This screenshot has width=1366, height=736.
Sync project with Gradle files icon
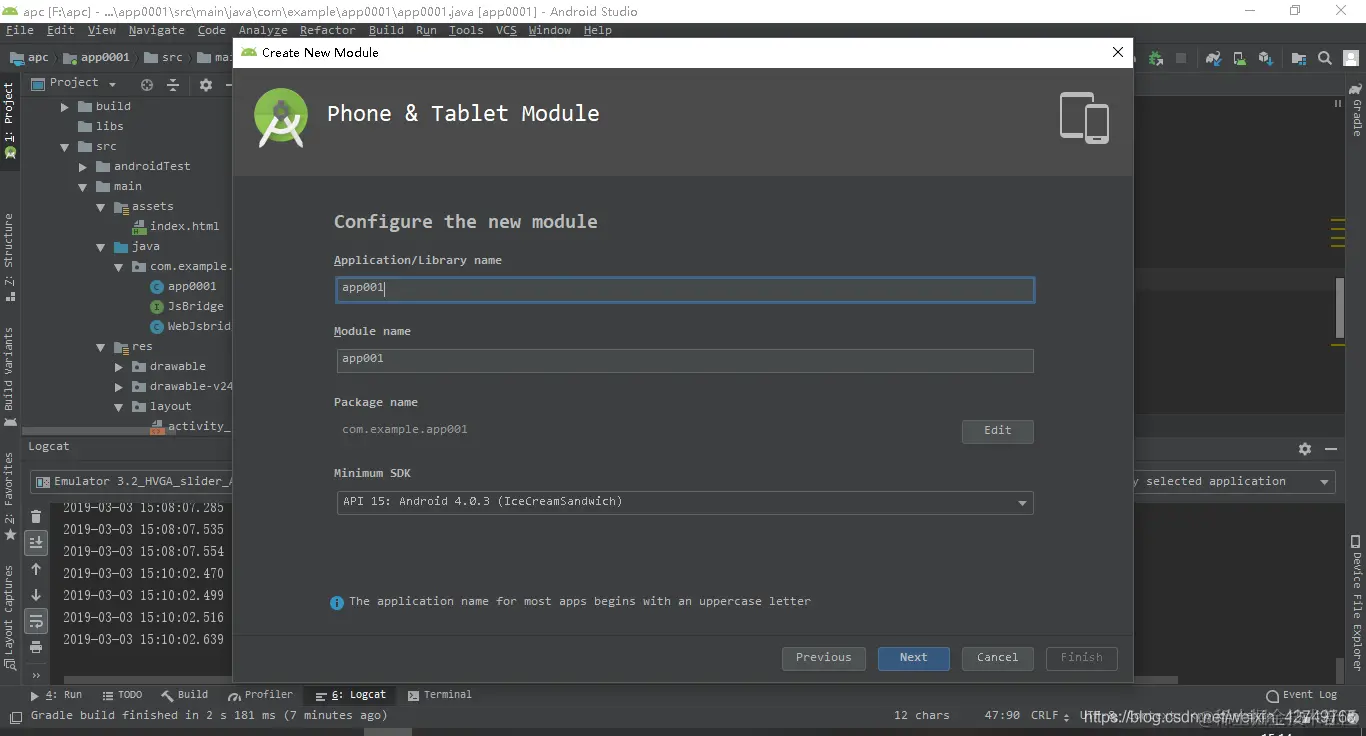pyautogui.click(x=1214, y=59)
